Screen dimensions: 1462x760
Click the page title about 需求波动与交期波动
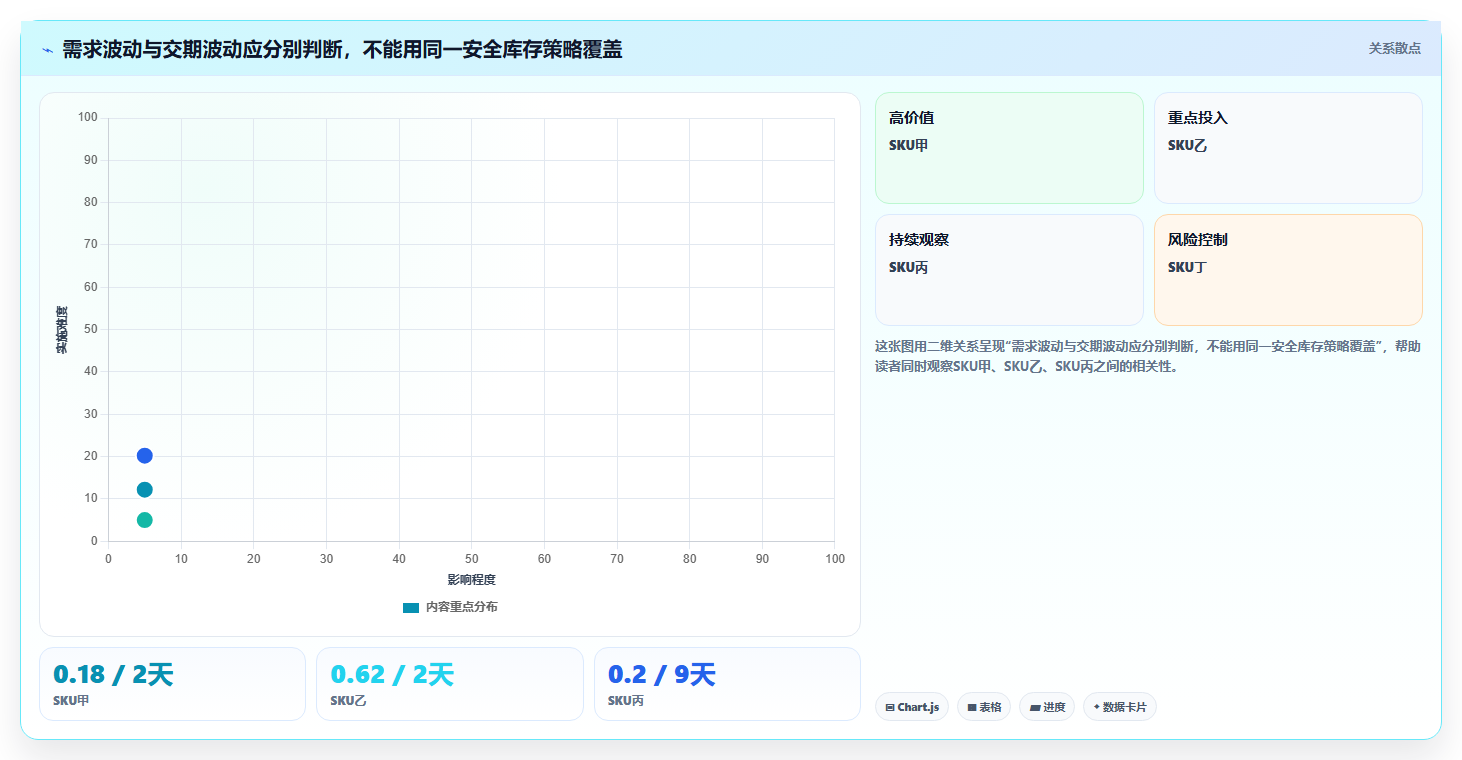[342, 49]
